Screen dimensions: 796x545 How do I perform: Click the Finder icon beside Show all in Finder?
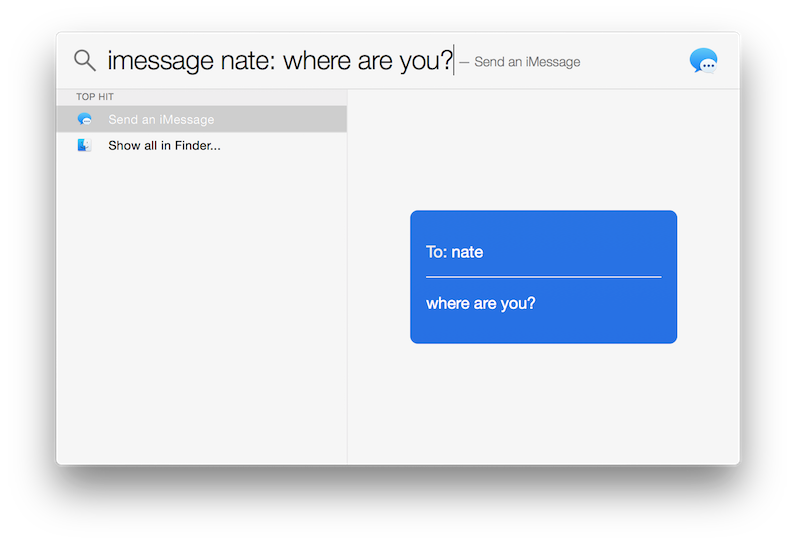tap(85, 146)
